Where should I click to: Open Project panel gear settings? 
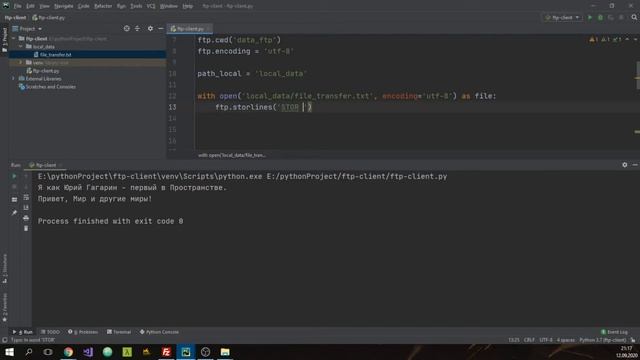coord(150,29)
